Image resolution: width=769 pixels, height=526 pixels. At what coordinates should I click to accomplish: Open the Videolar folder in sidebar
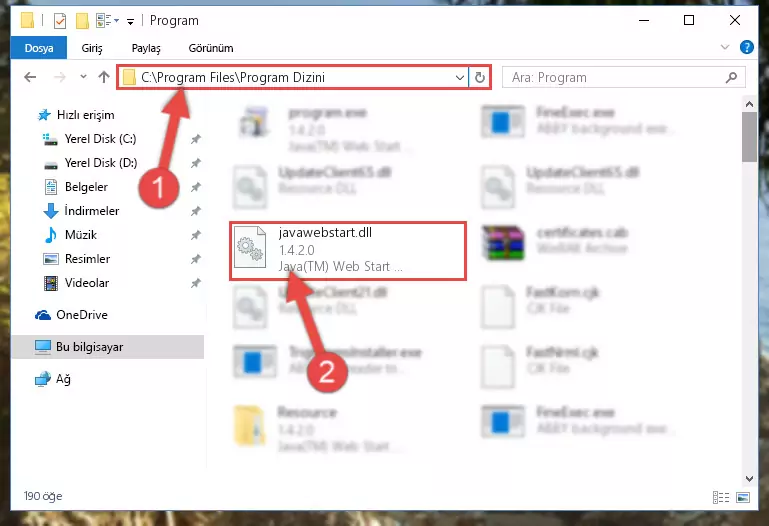pyautogui.click(x=87, y=283)
